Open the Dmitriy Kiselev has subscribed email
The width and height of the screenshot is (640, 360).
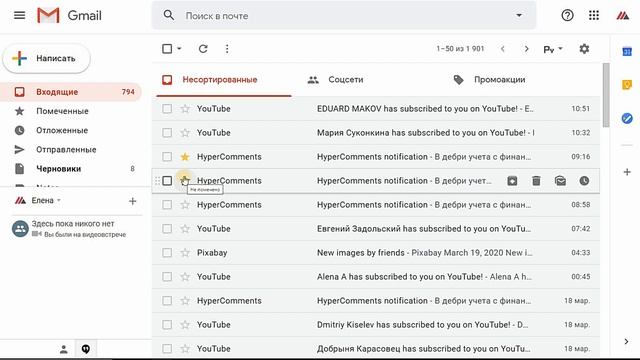(x=376, y=325)
